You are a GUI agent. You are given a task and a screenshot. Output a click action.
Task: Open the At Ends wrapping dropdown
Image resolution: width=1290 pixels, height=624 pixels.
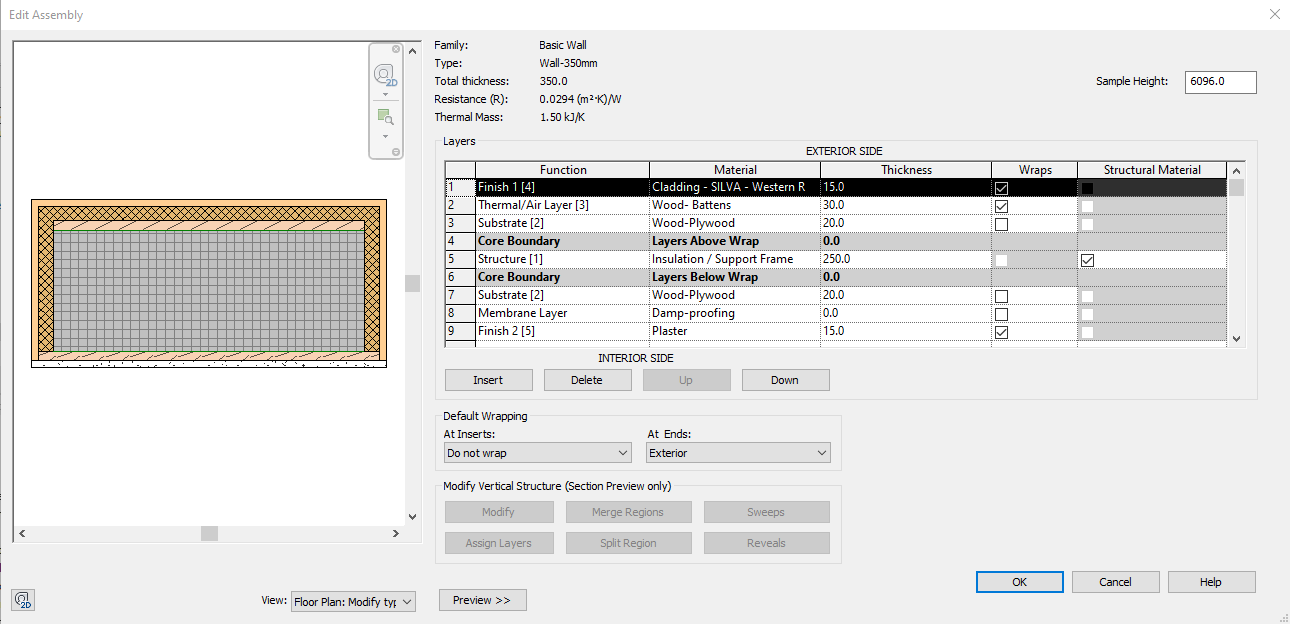(738, 453)
